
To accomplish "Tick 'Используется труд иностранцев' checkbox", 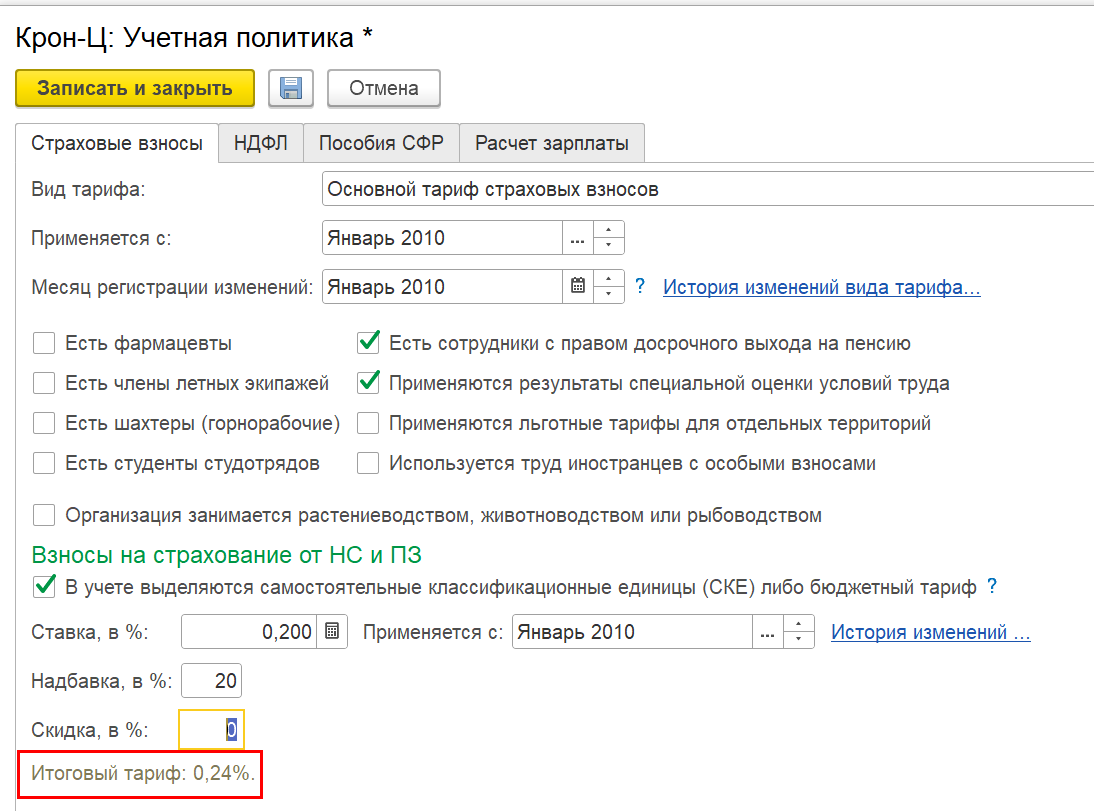I will 369,464.
